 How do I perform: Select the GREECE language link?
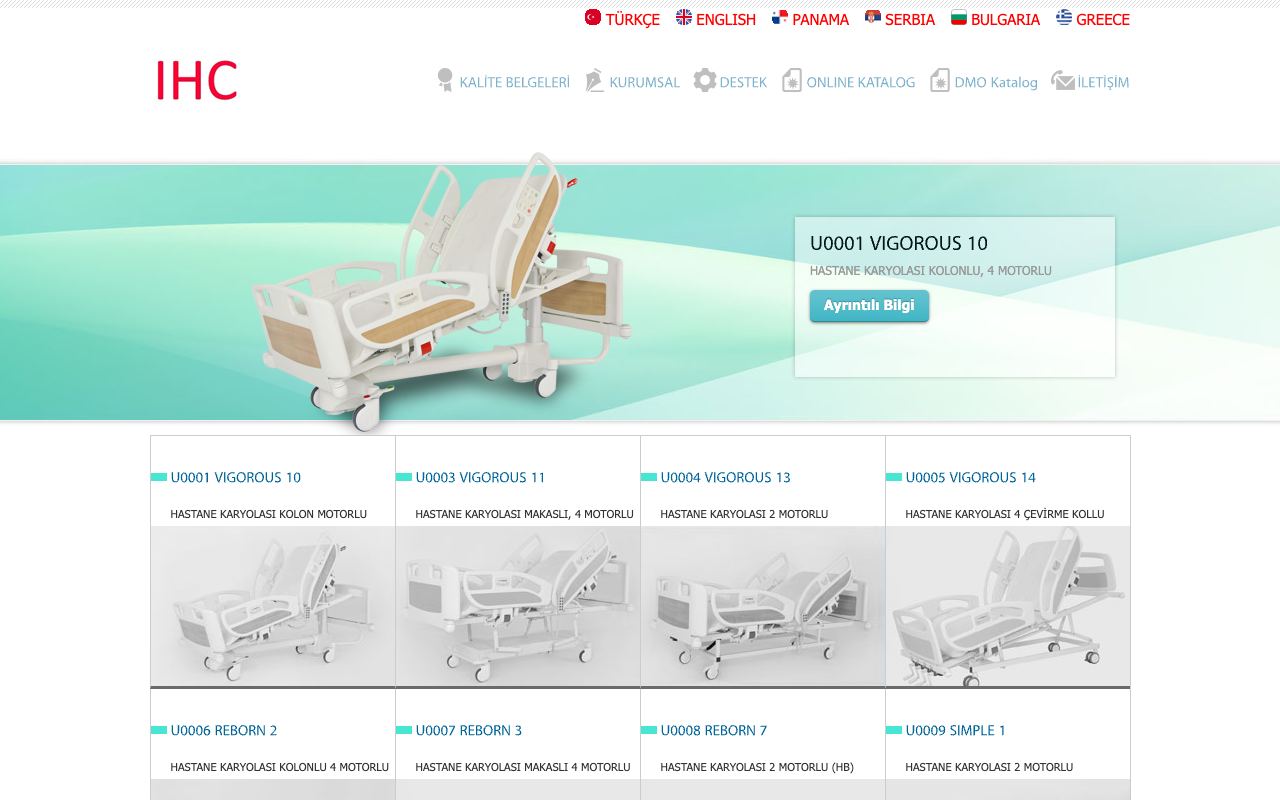(1103, 19)
